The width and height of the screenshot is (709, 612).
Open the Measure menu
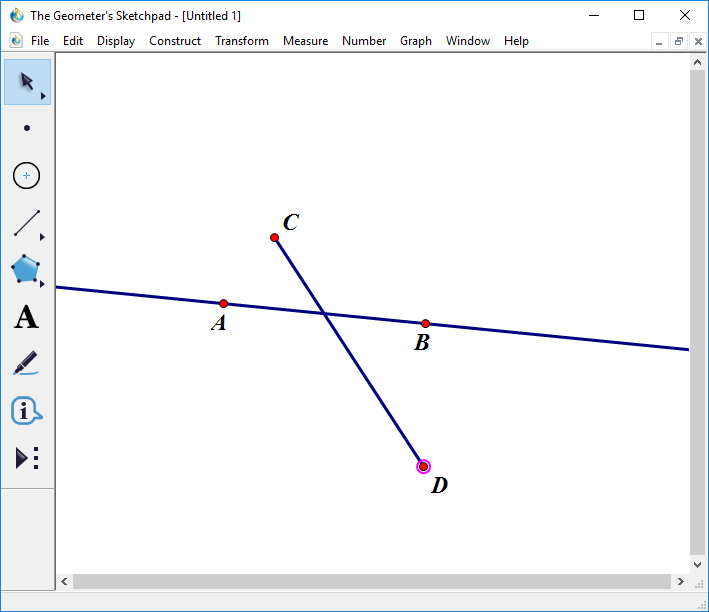point(305,41)
